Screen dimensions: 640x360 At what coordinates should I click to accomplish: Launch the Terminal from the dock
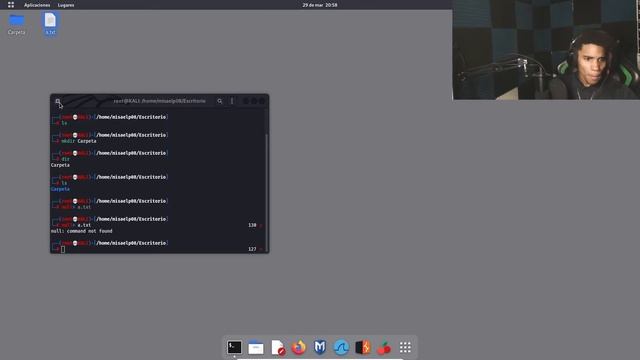234,347
